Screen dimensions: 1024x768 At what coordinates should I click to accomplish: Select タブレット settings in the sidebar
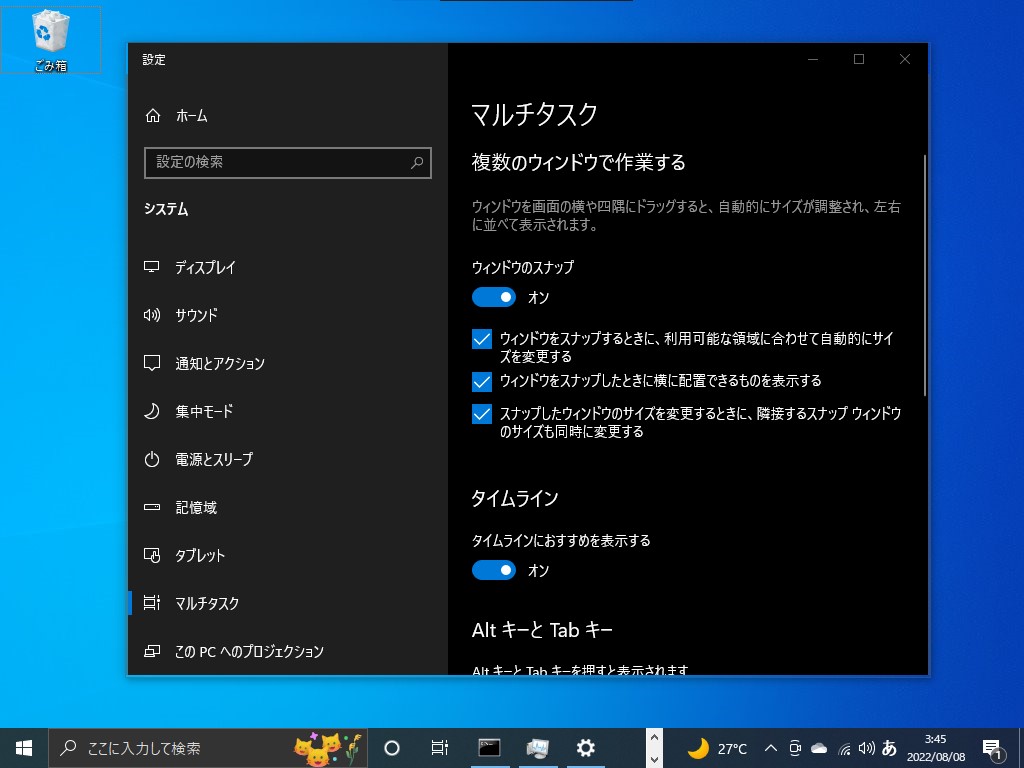pyautogui.click(x=197, y=555)
